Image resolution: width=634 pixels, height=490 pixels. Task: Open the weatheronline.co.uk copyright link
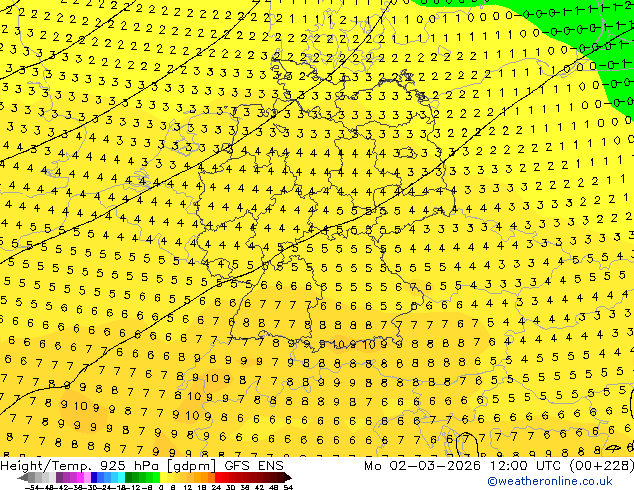tap(549, 481)
